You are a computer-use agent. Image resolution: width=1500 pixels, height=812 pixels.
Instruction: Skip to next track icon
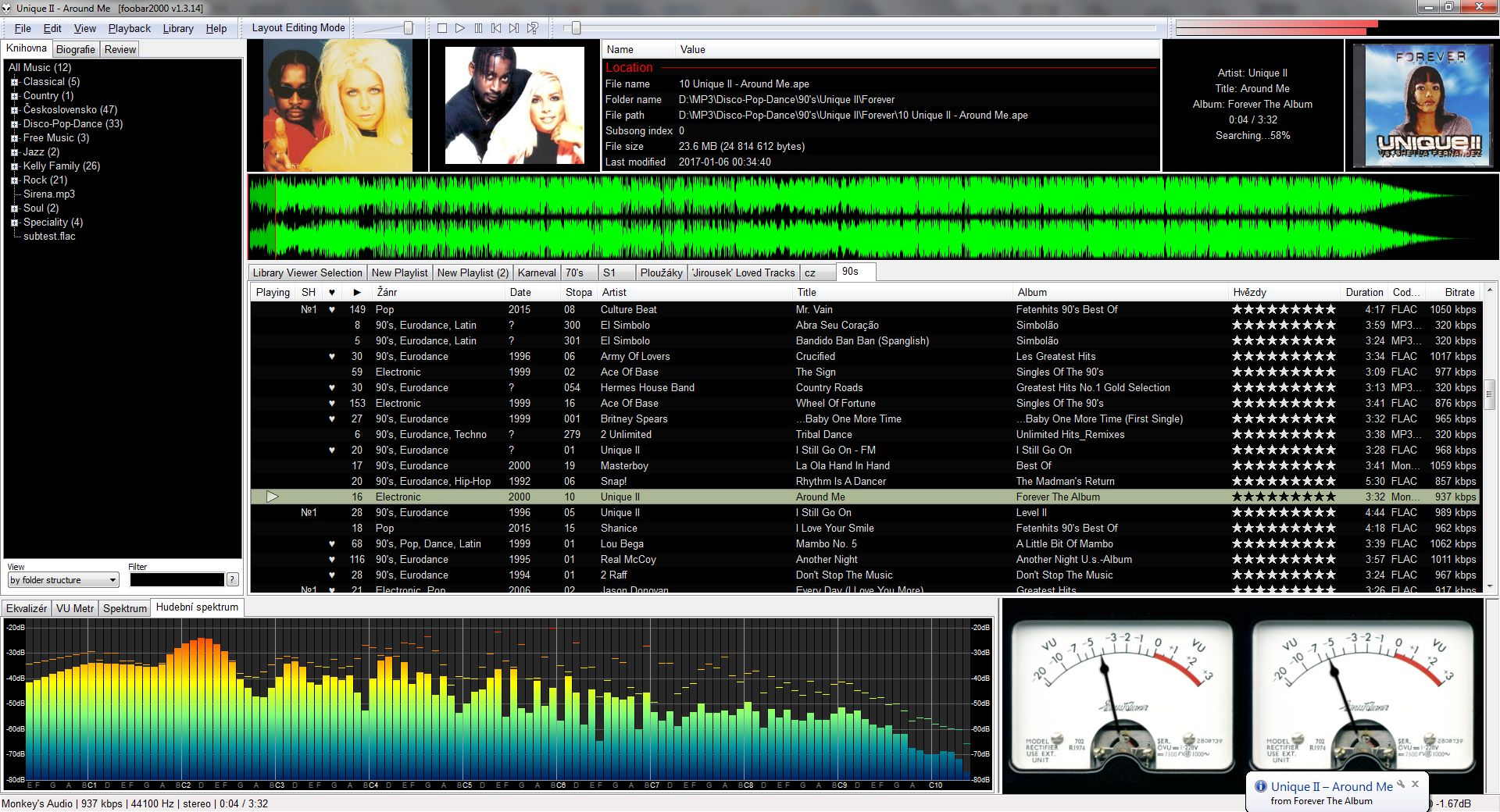513,27
